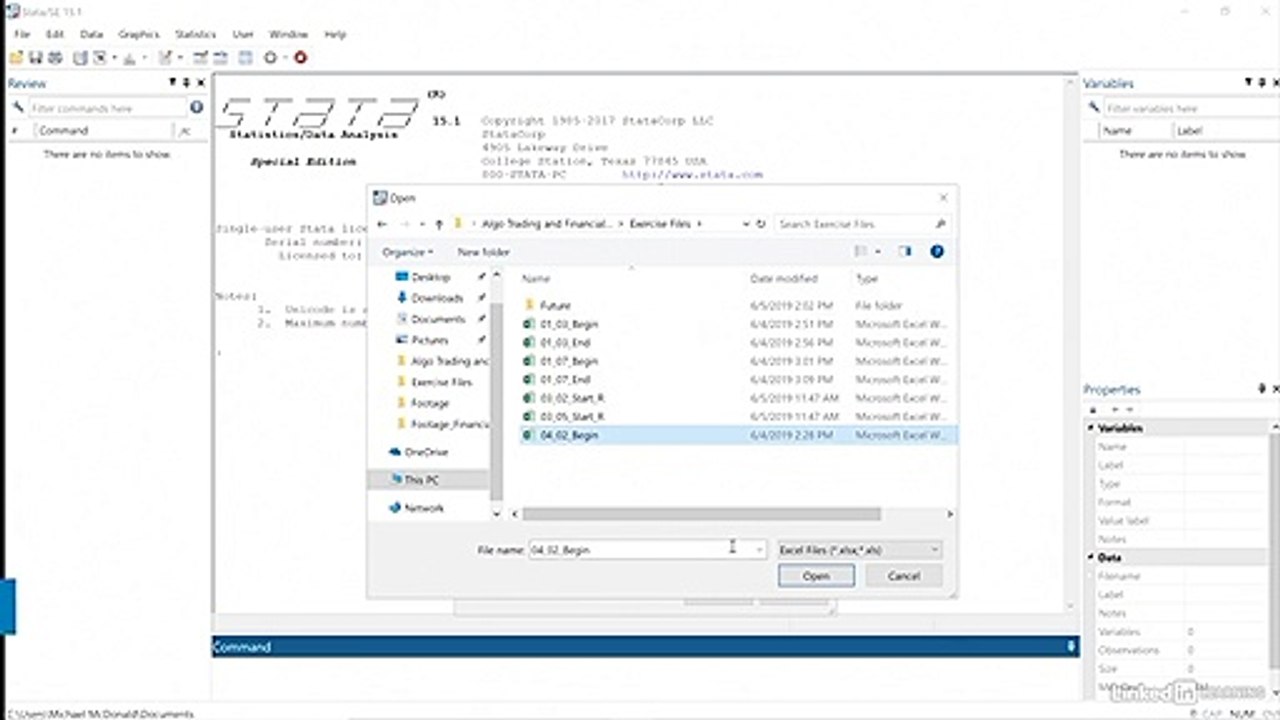1280x720 pixels.
Task: Click the horizontal scrollbar in file list
Action: (x=701, y=514)
